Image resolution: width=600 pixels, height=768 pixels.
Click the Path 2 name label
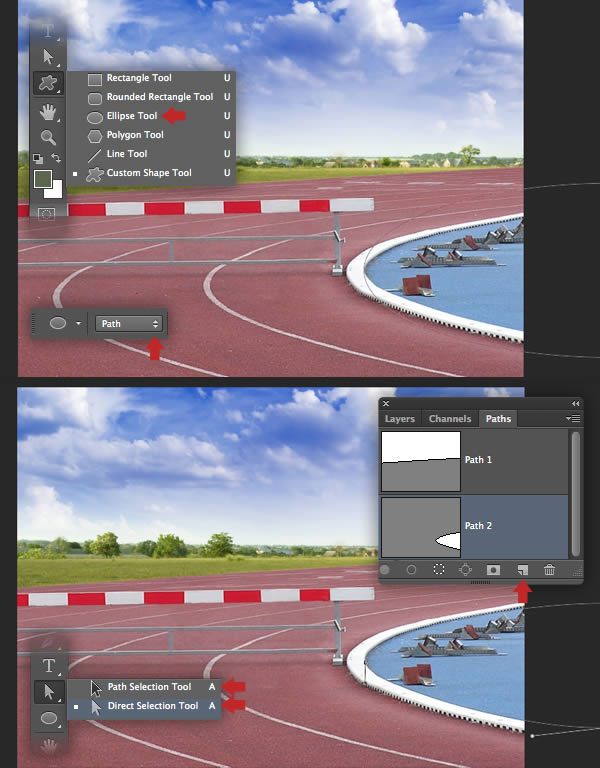click(478, 526)
